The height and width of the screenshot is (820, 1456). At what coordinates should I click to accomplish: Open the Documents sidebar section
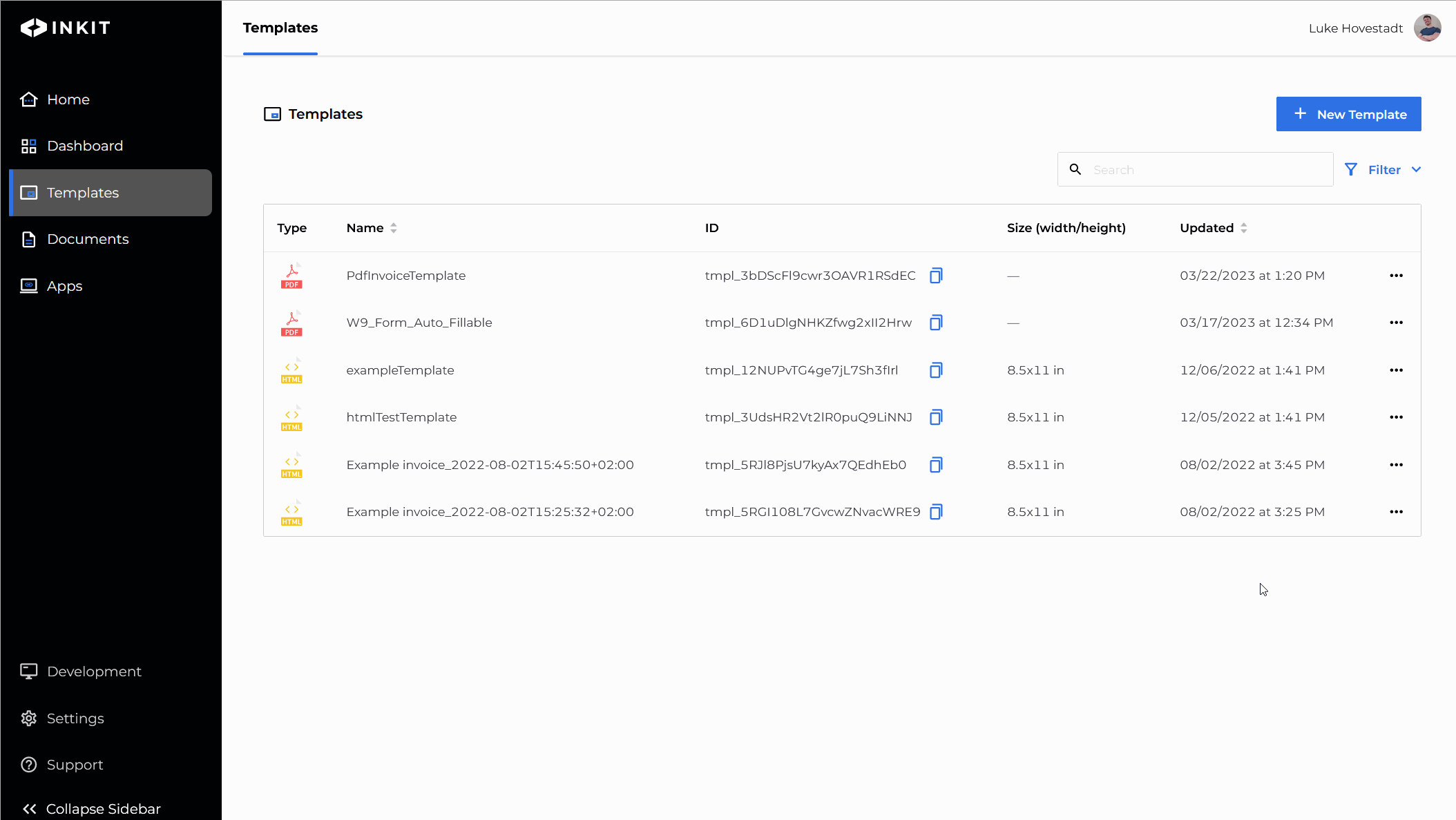88,239
